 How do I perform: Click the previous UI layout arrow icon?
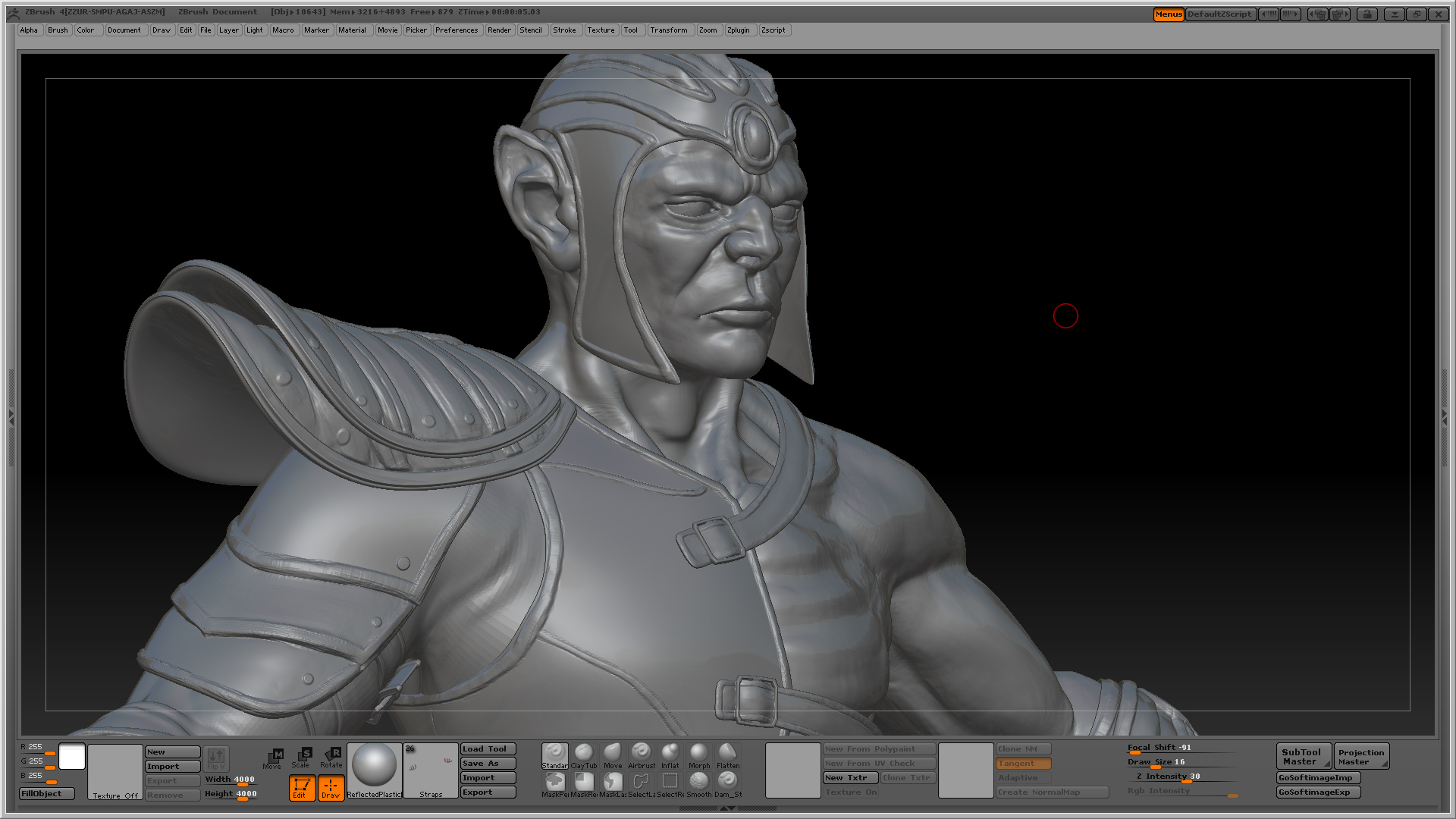[x=1268, y=14]
